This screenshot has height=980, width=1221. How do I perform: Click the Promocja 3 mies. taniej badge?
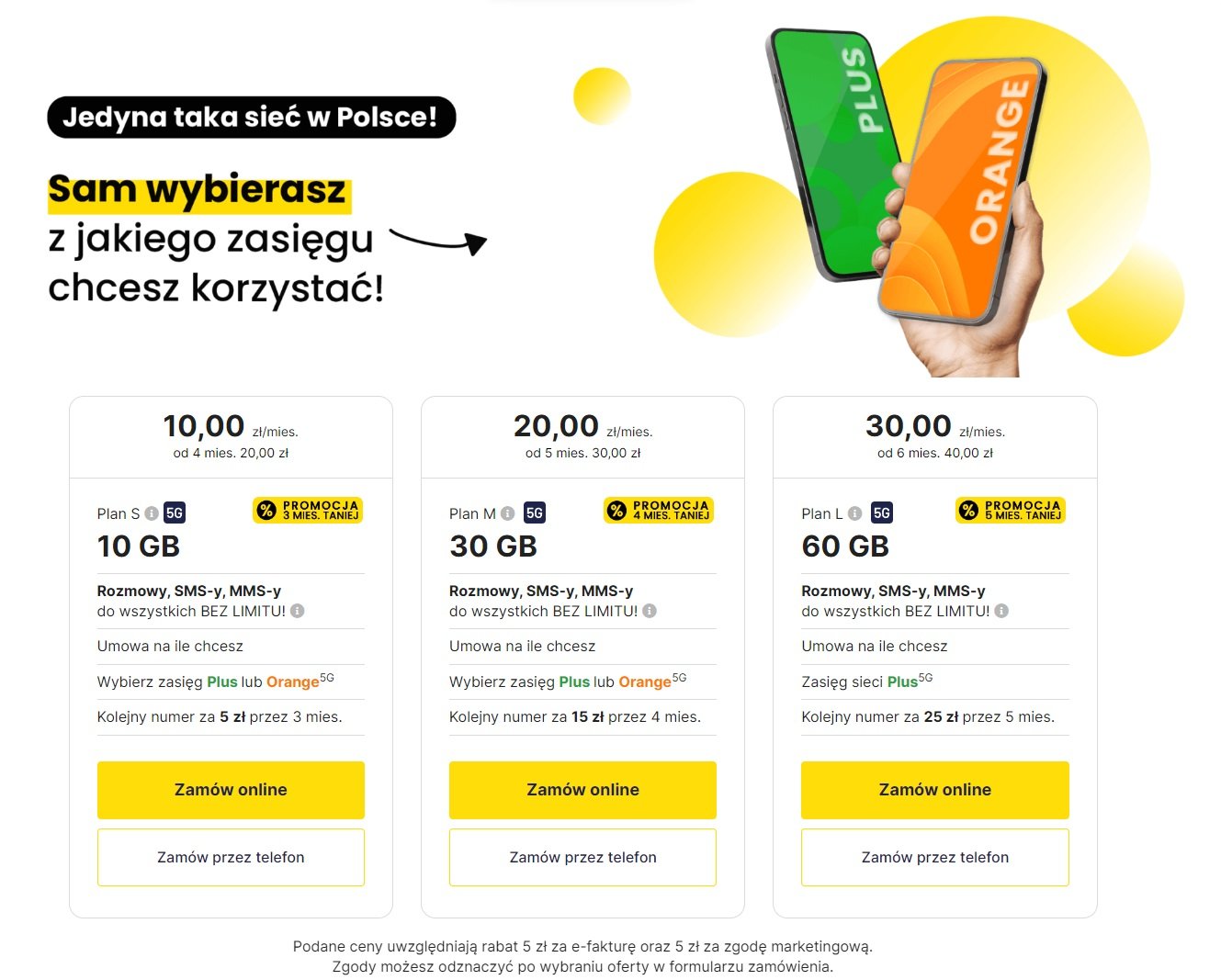point(308,511)
